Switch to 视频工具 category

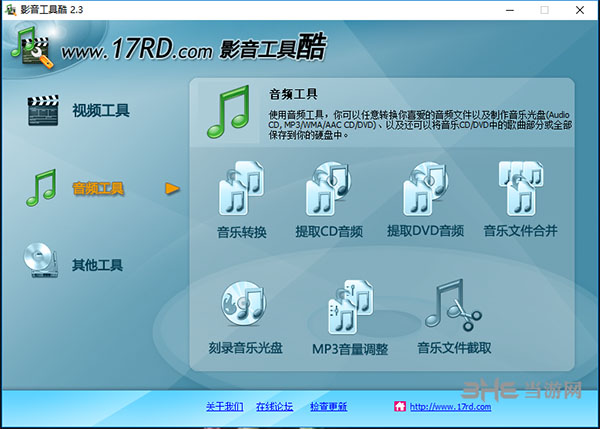(x=101, y=111)
